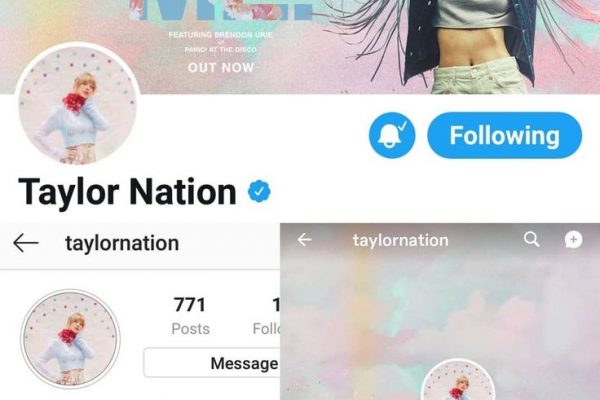This screenshot has width=600, height=400.
Task: View the 771 Posts count
Action: point(190,316)
